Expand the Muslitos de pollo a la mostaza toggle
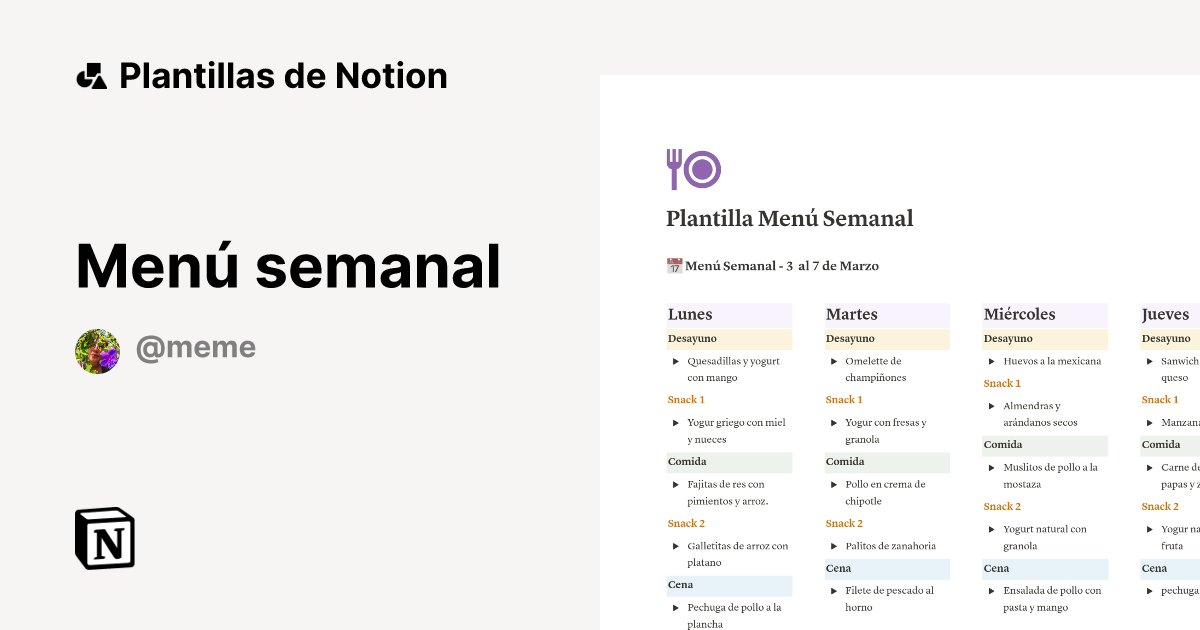Image resolution: width=1200 pixels, height=630 pixels. coord(991,467)
